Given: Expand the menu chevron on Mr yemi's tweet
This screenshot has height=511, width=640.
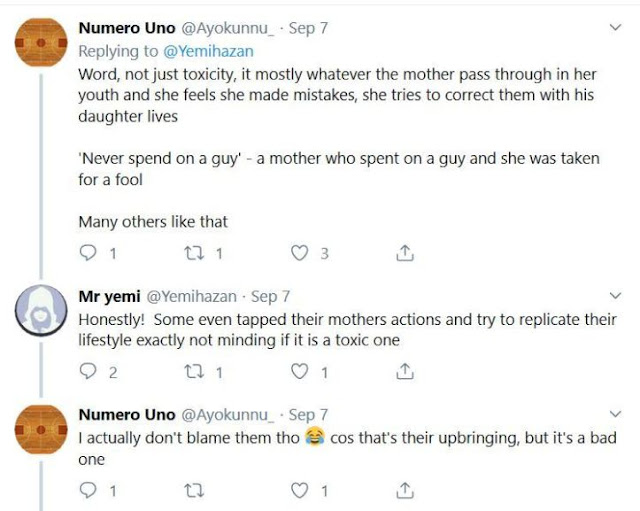Looking at the screenshot, I should tap(615, 297).
